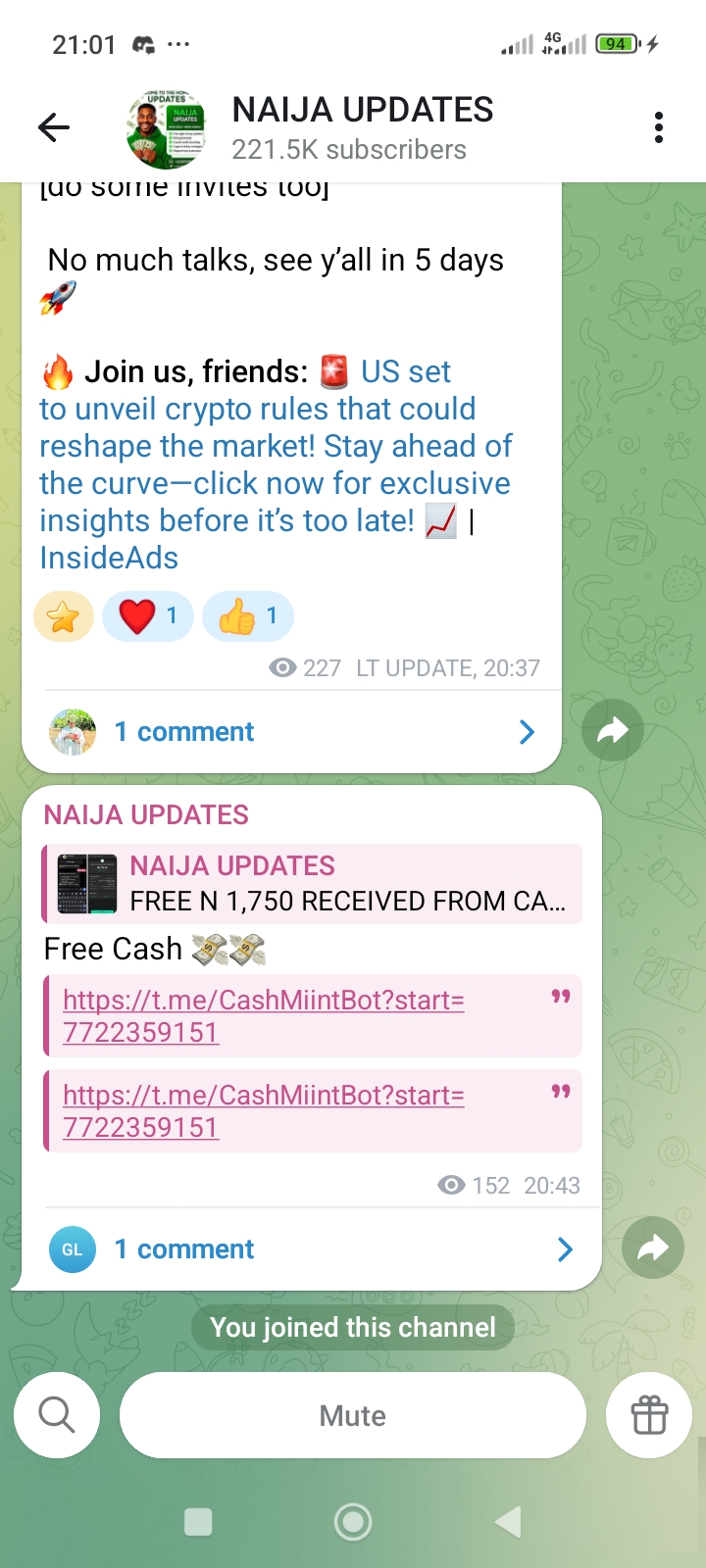Open the 1 comment thread for the 20:37 post

click(x=291, y=732)
